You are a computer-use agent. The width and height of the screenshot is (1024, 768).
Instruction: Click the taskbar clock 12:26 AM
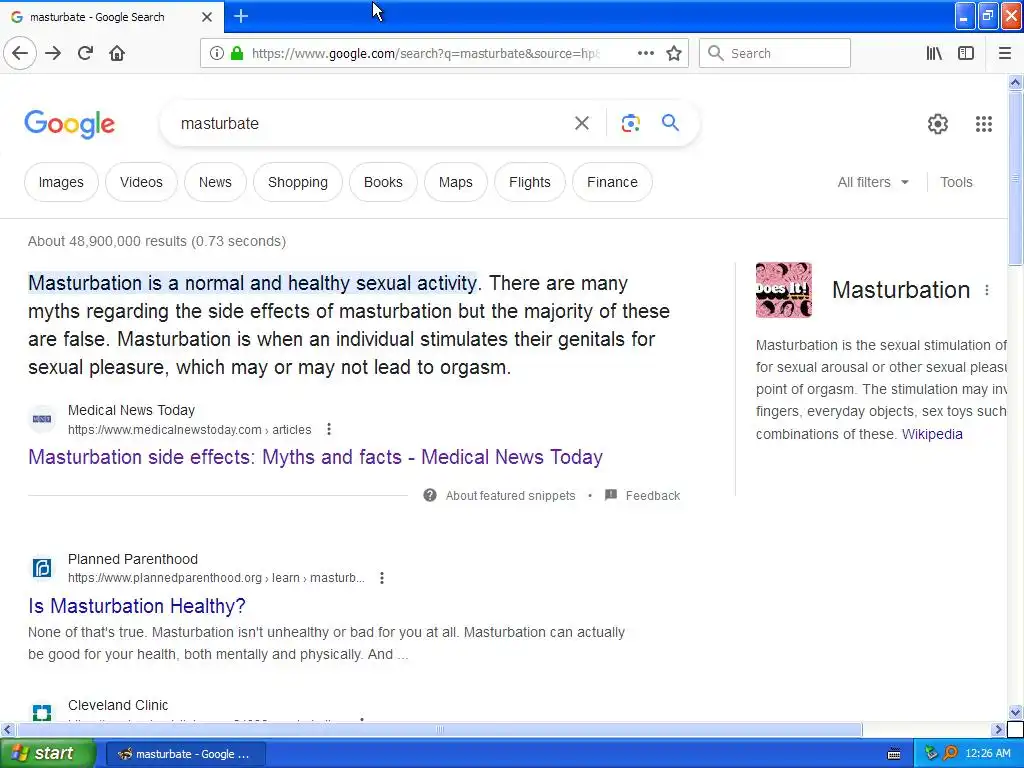(x=987, y=754)
